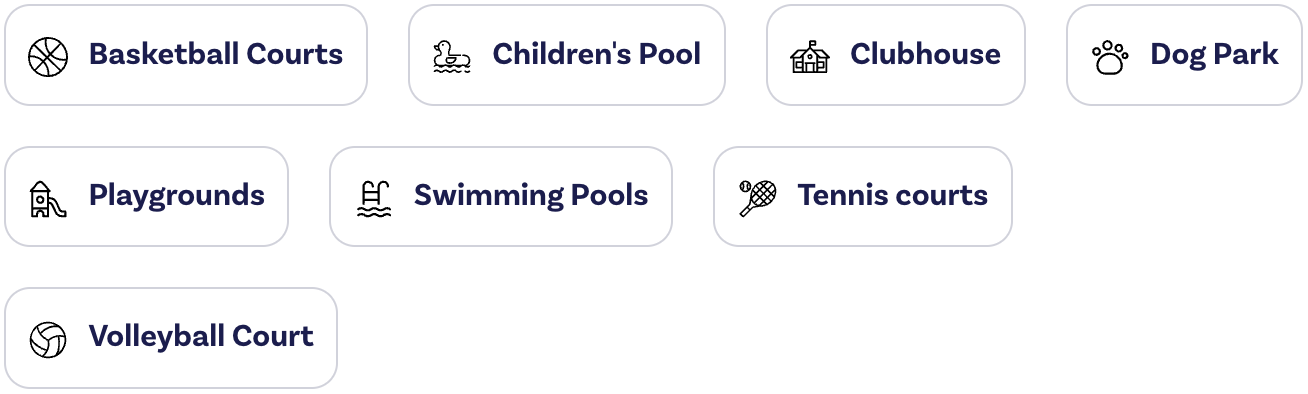
Task: Filter by the Playgrounds amenity chip
Action: coord(146,196)
